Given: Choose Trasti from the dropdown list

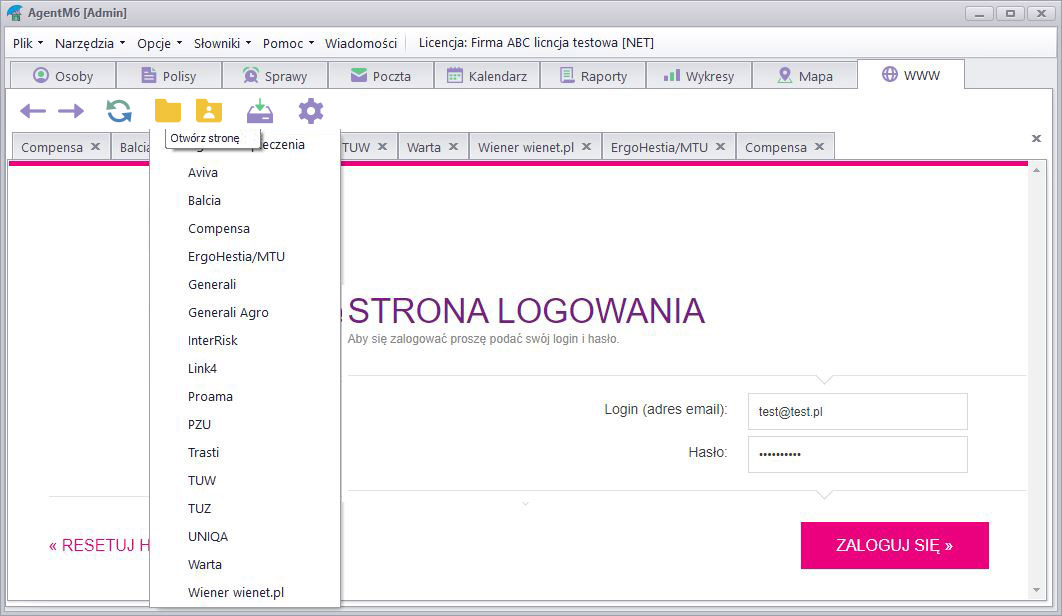Looking at the screenshot, I should pos(245,453).
